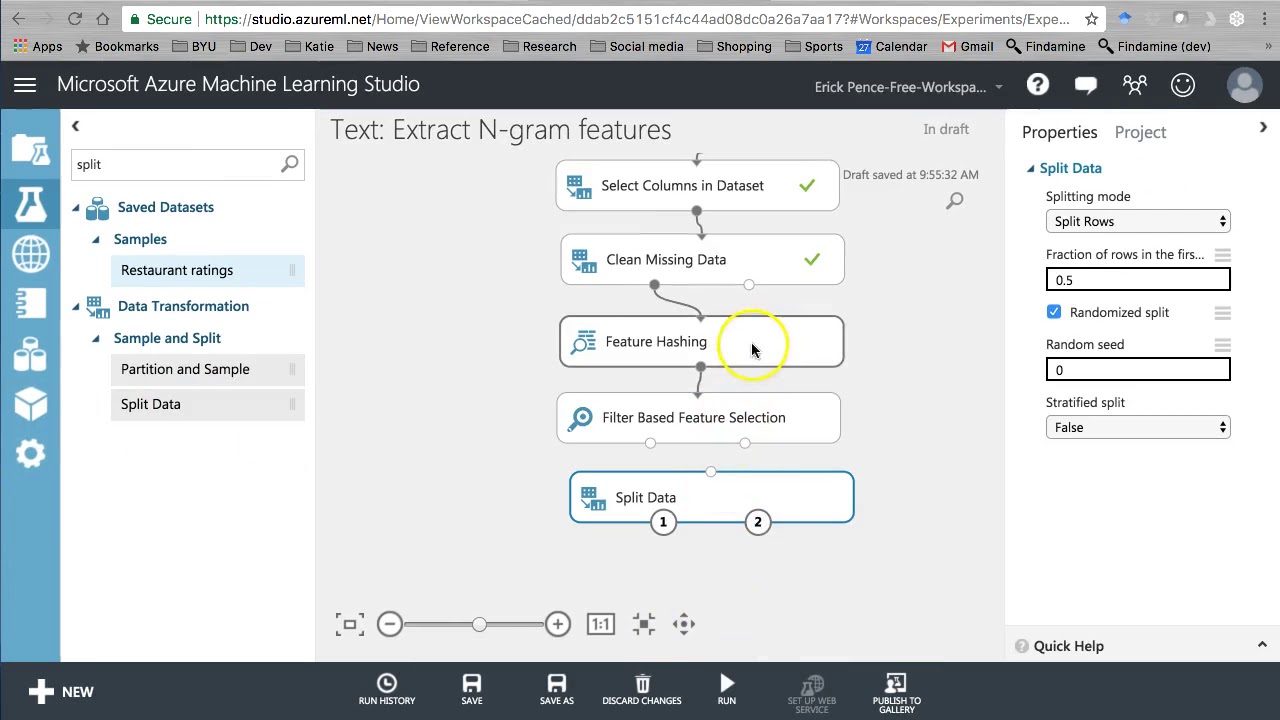Open parameter menu for Random seed
This screenshot has width=1280, height=720.
1222,345
